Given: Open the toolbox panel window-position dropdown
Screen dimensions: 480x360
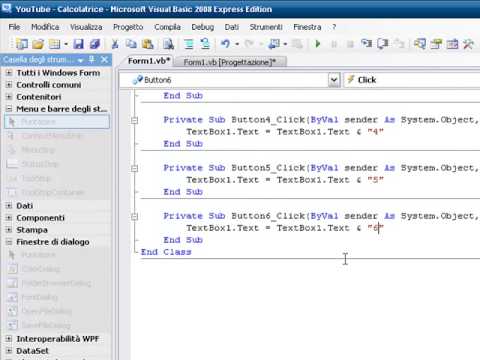Looking at the screenshot, I should click(80, 60).
